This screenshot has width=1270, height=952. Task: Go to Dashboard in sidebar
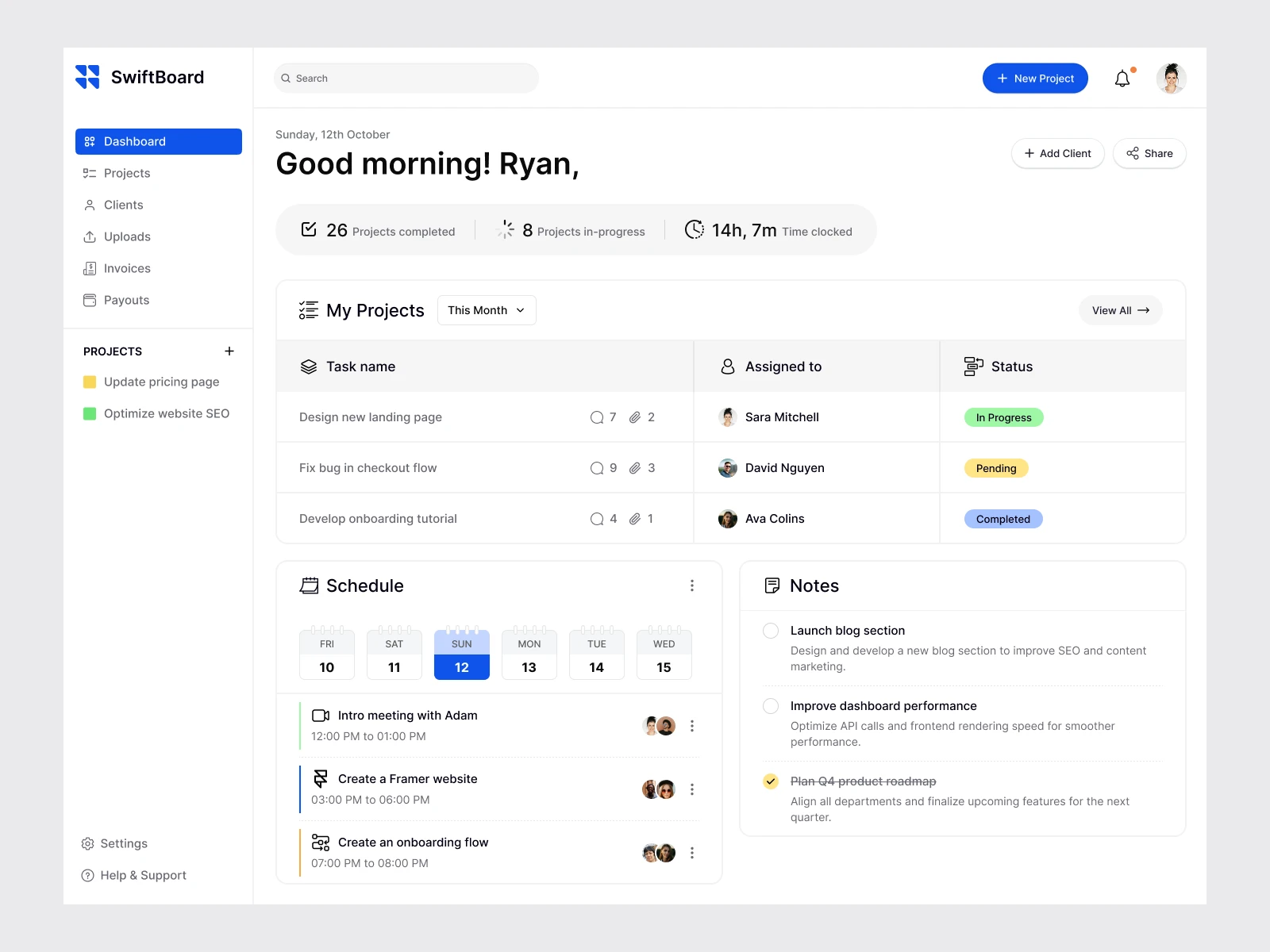pyautogui.click(x=159, y=141)
